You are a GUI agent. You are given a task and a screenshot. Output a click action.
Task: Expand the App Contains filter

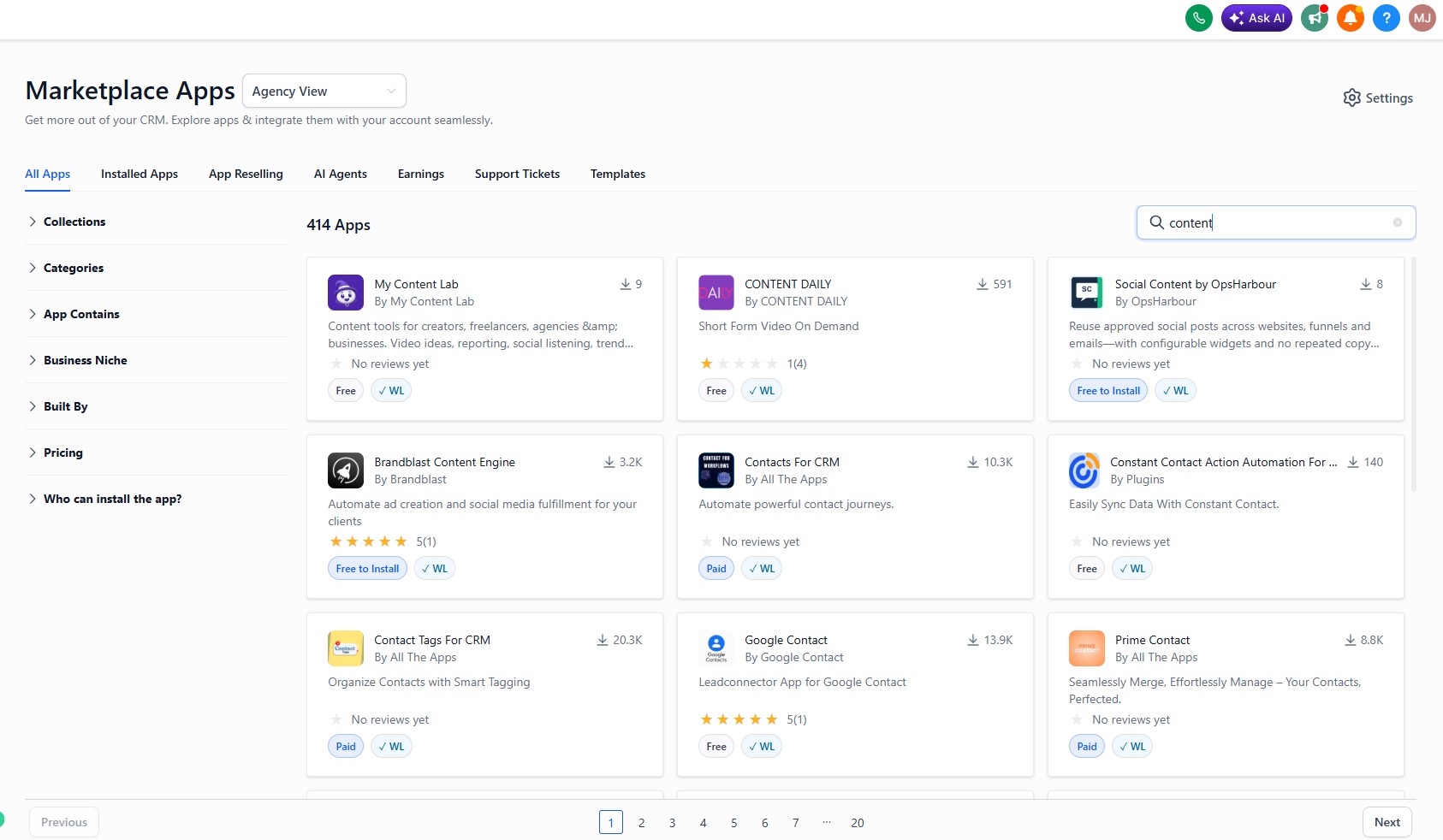(x=157, y=314)
